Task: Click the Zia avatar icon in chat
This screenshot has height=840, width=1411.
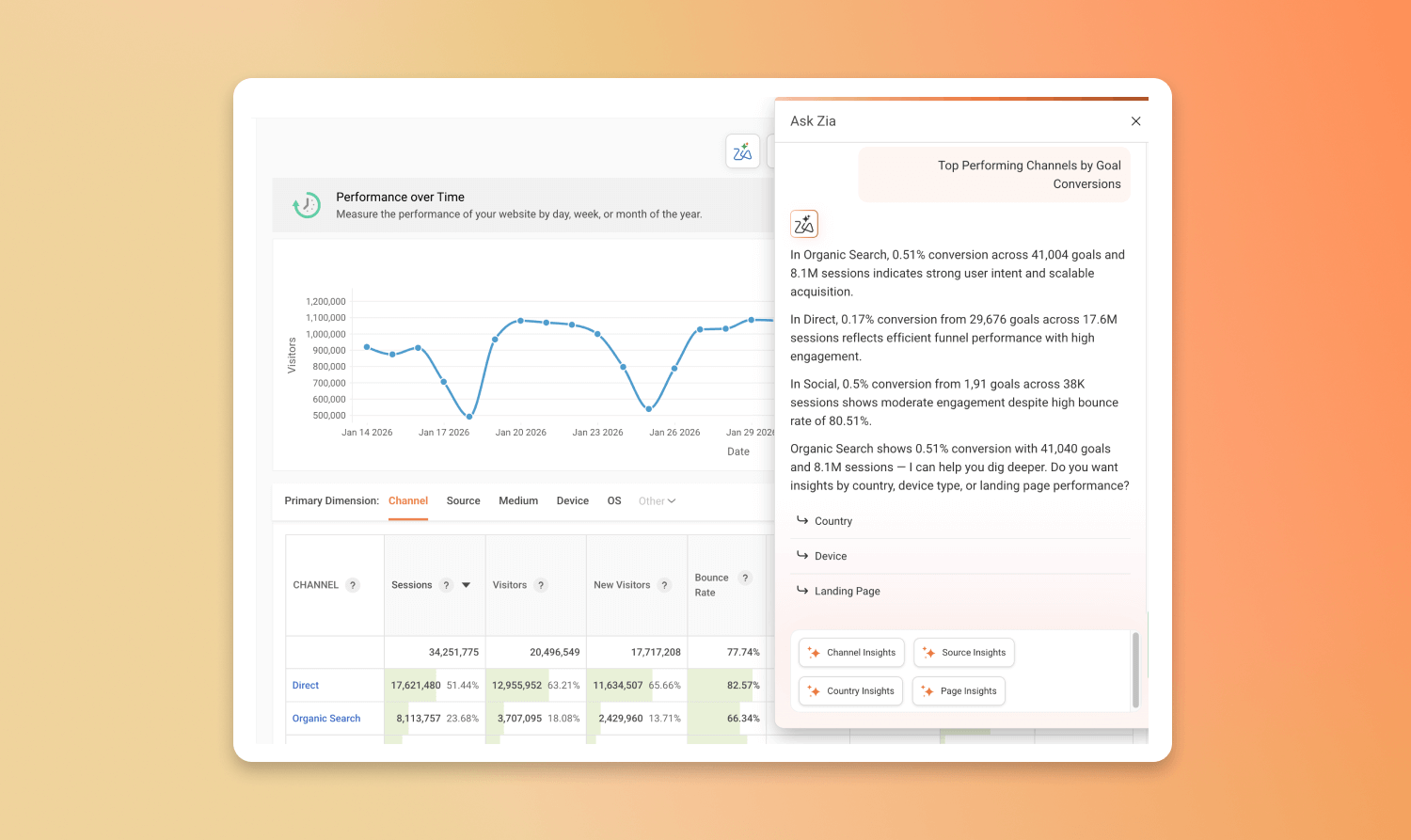Action: pyautogui.click(x=804, y=224)
